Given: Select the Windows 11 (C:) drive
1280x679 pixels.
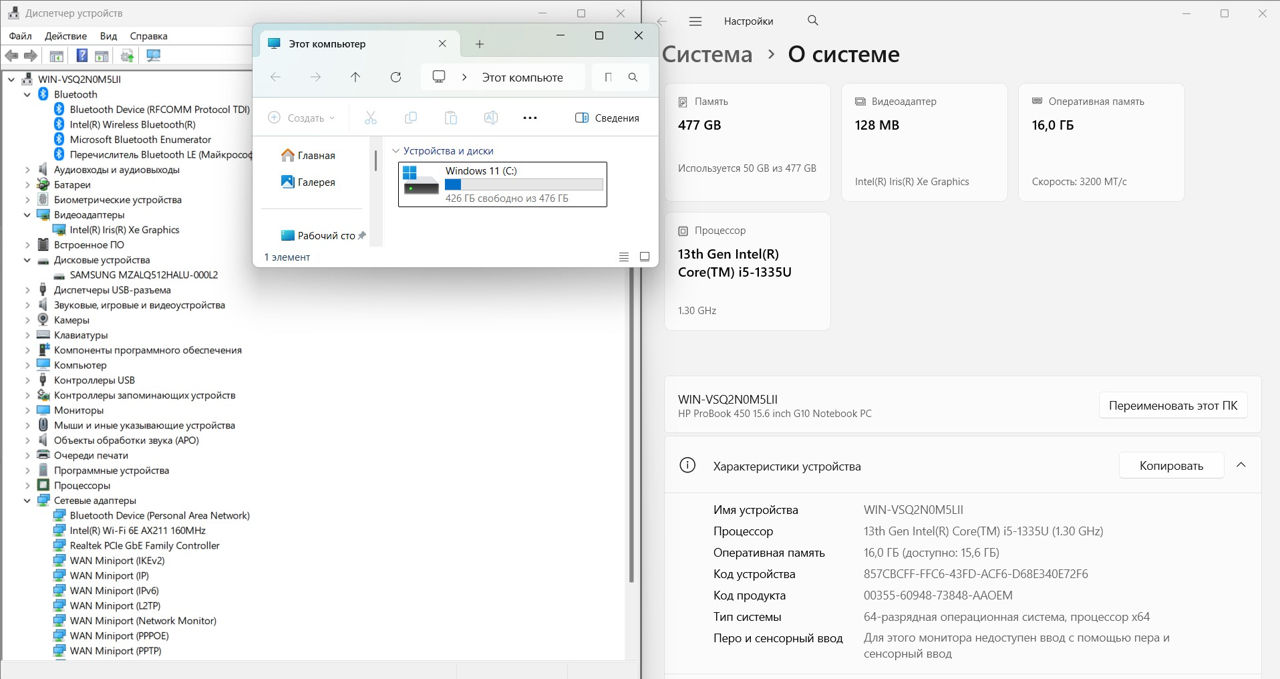Looking at the screenshot, I should (502, 184).
